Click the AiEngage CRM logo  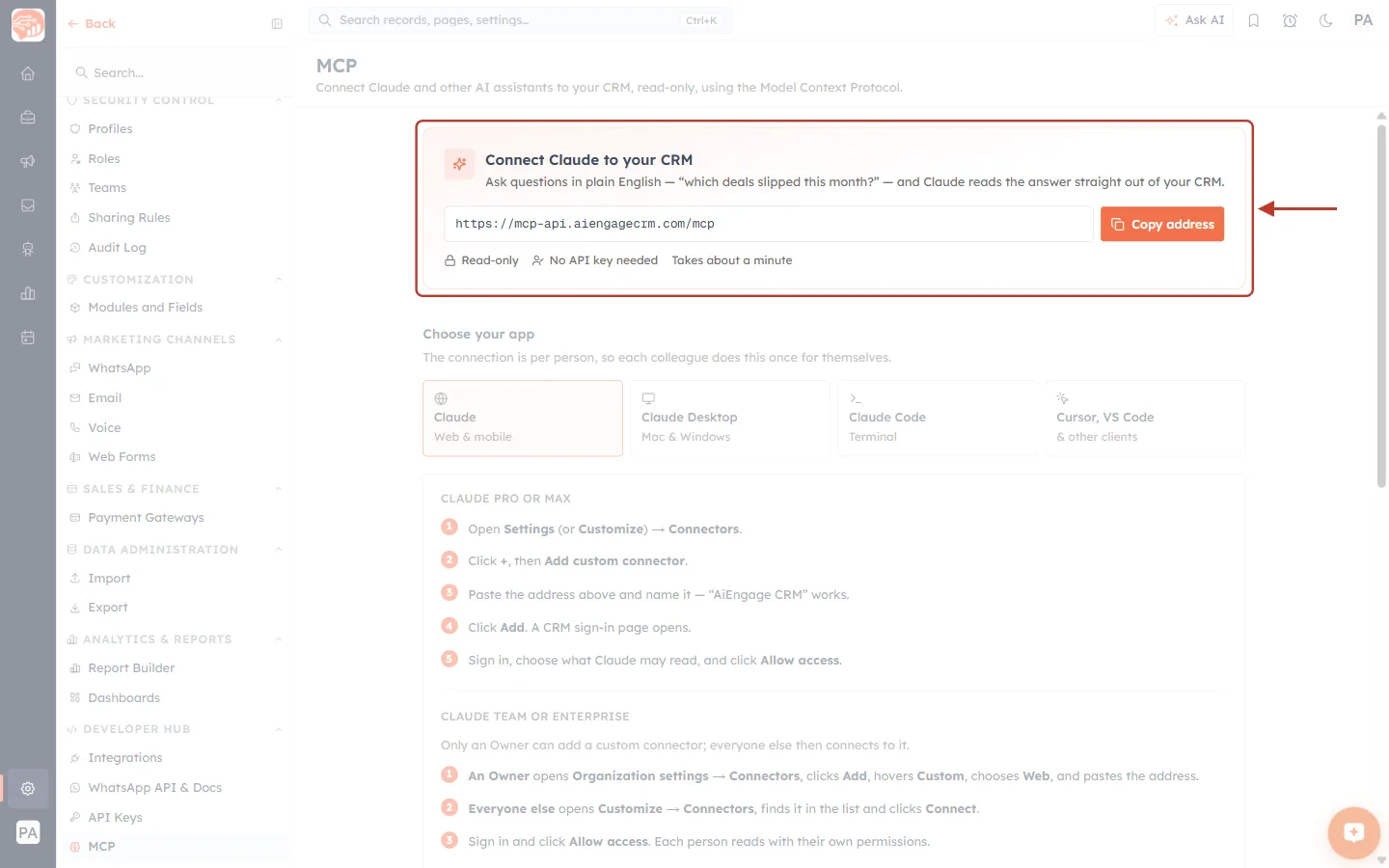click(x=28, y=25)
